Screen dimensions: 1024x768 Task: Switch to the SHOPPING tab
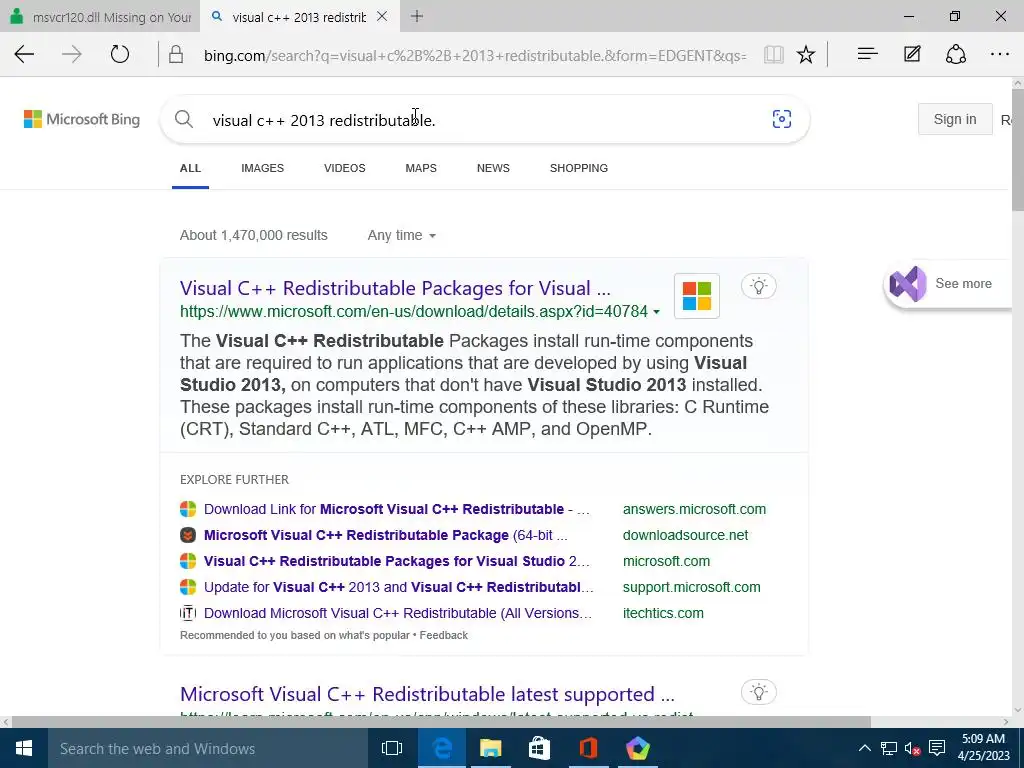click(579, 168)
